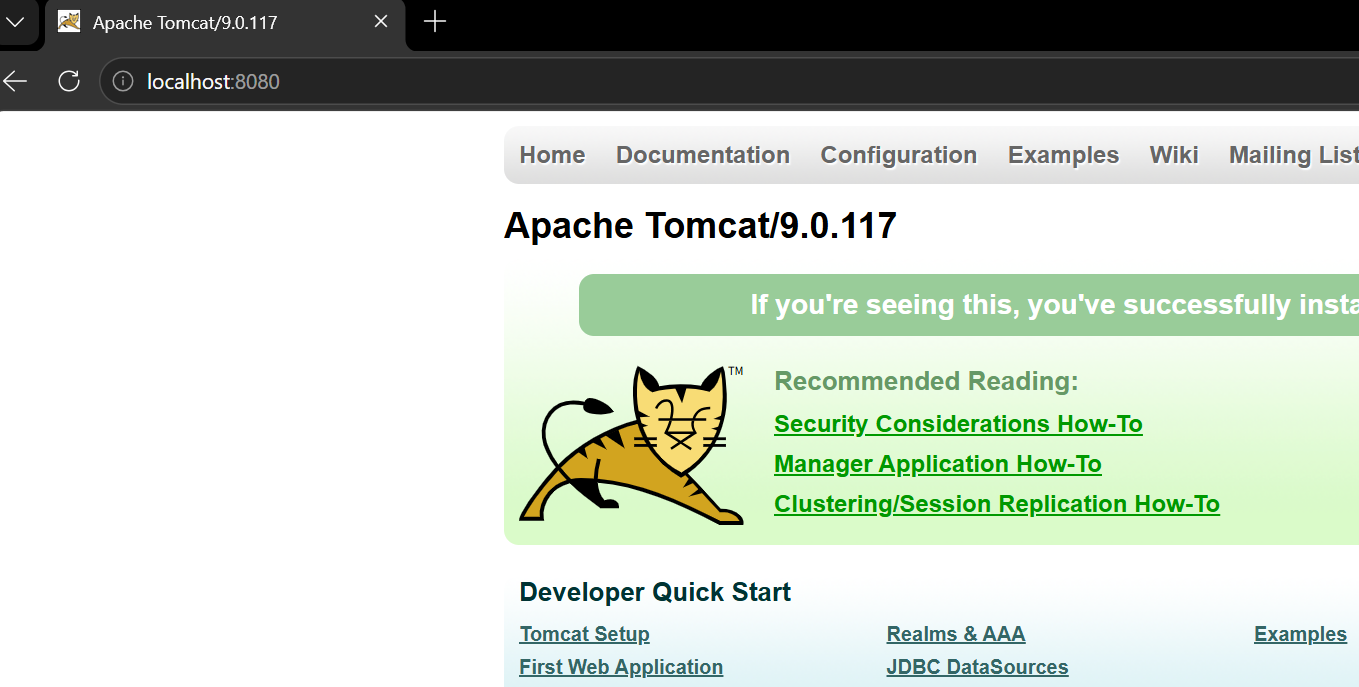
Task: Open the Realms & AAA link
Action: tap(956, 634)
